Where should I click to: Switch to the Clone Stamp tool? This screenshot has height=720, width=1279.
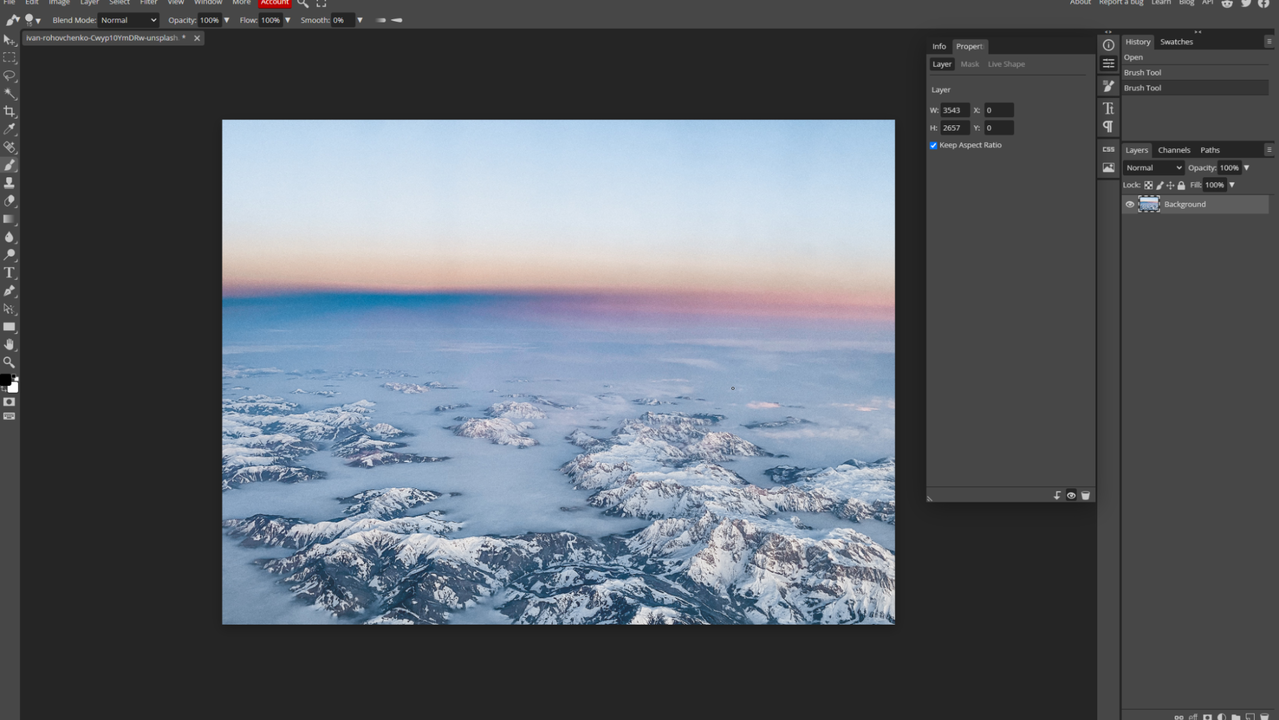click(11, 183)
